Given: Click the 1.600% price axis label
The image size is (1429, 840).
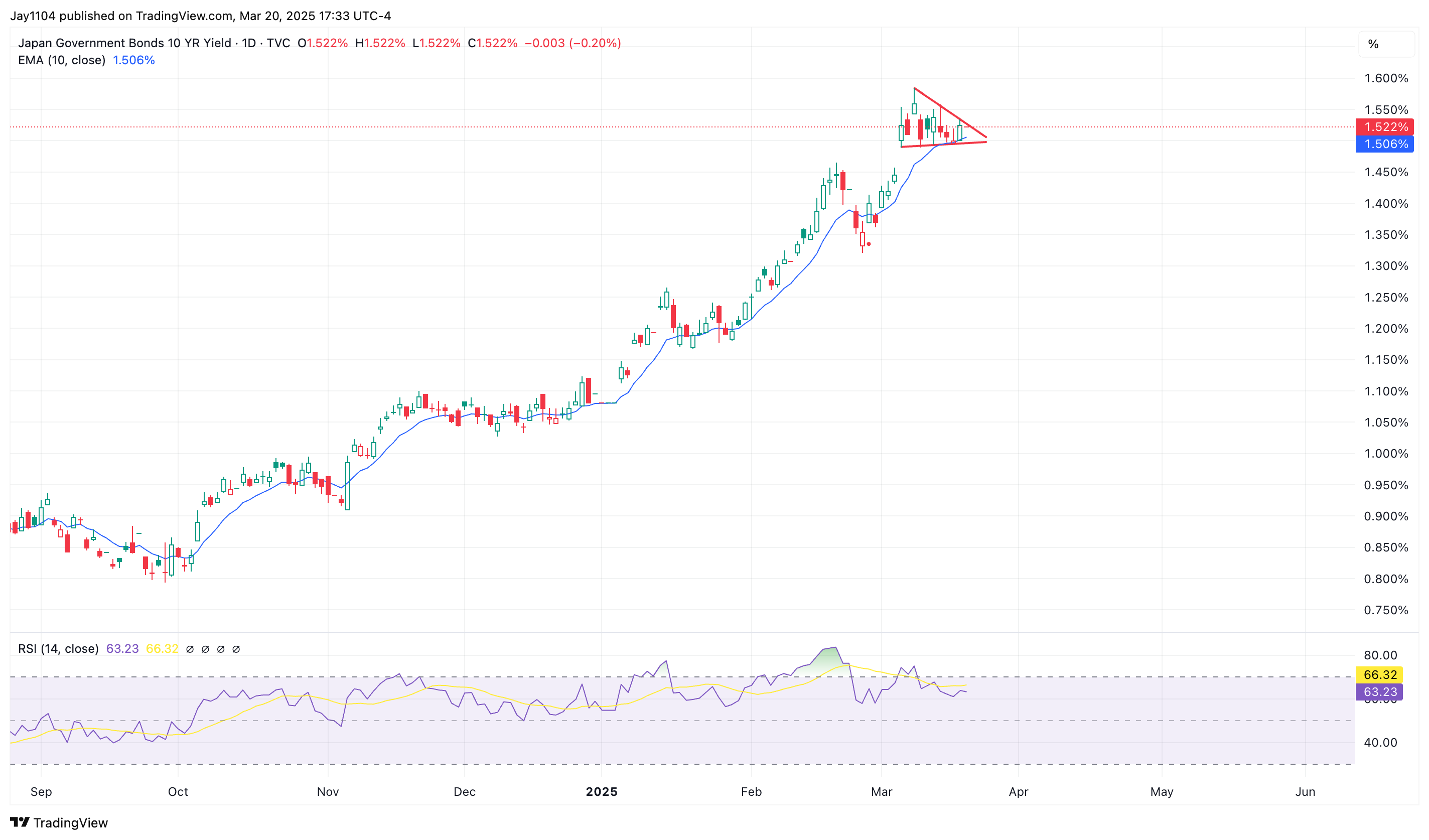Looking at the screenshot, I should point(1386,78).
